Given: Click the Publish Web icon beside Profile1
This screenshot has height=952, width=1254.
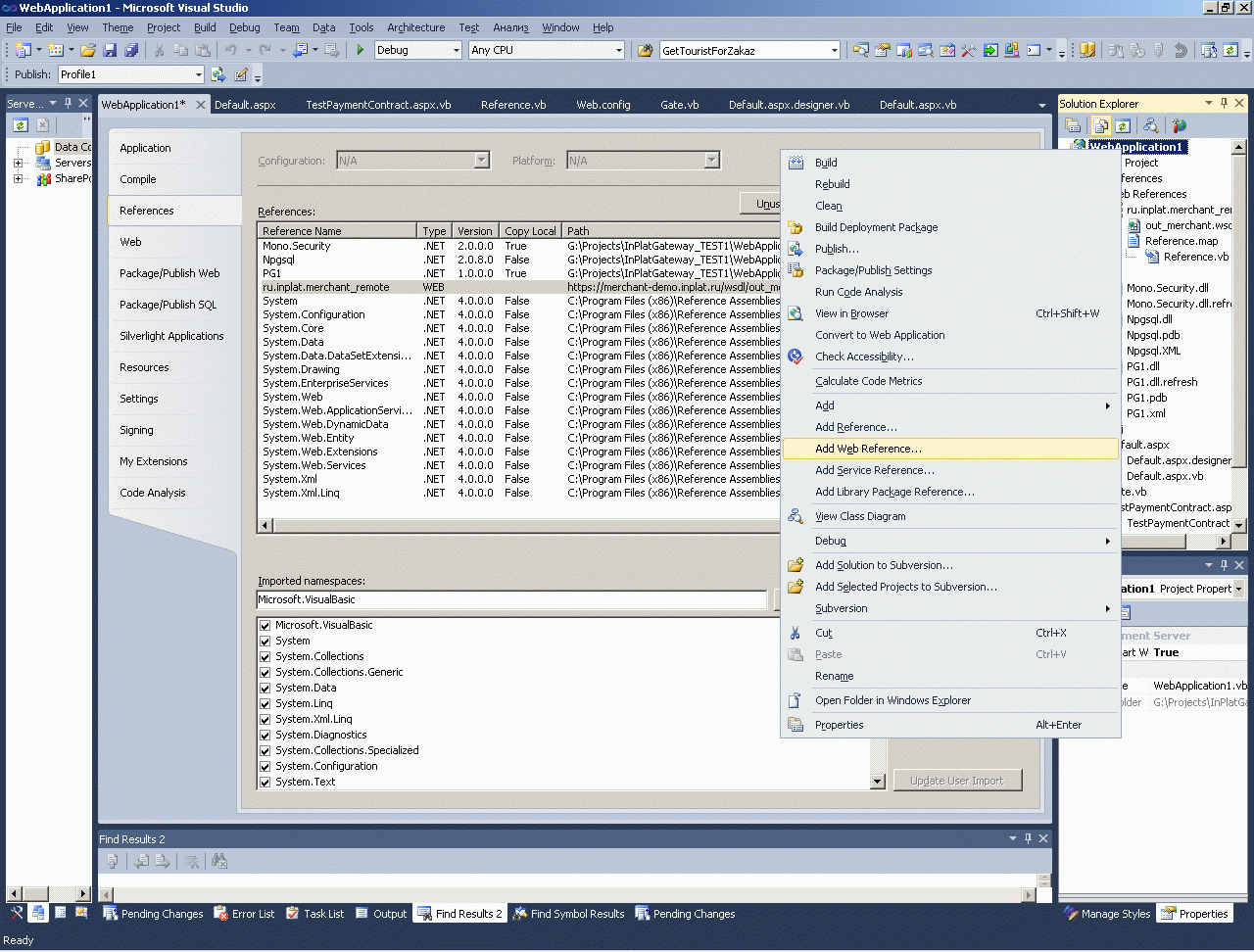Looking at the screenshot, I should click(217, 74).
